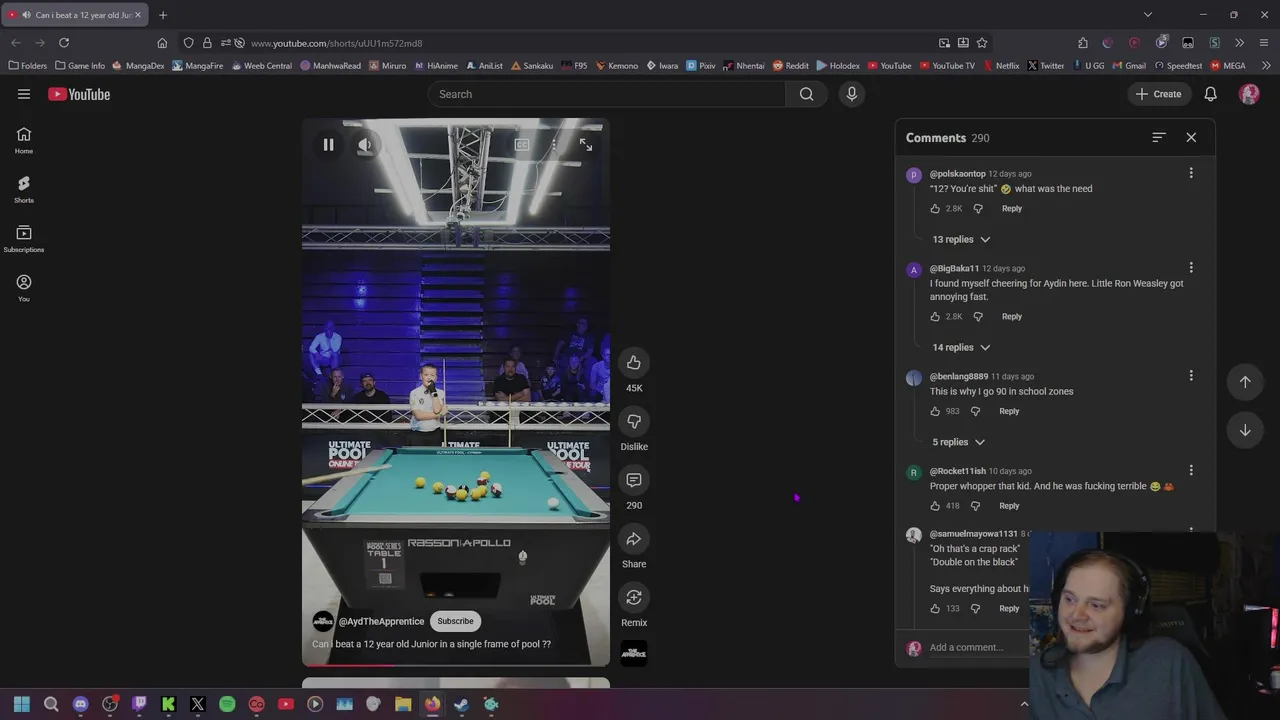The width and height of the screenshot is (1280, 720).
Task: Like @BigBaka11's comment
Action: pos(935,316)
